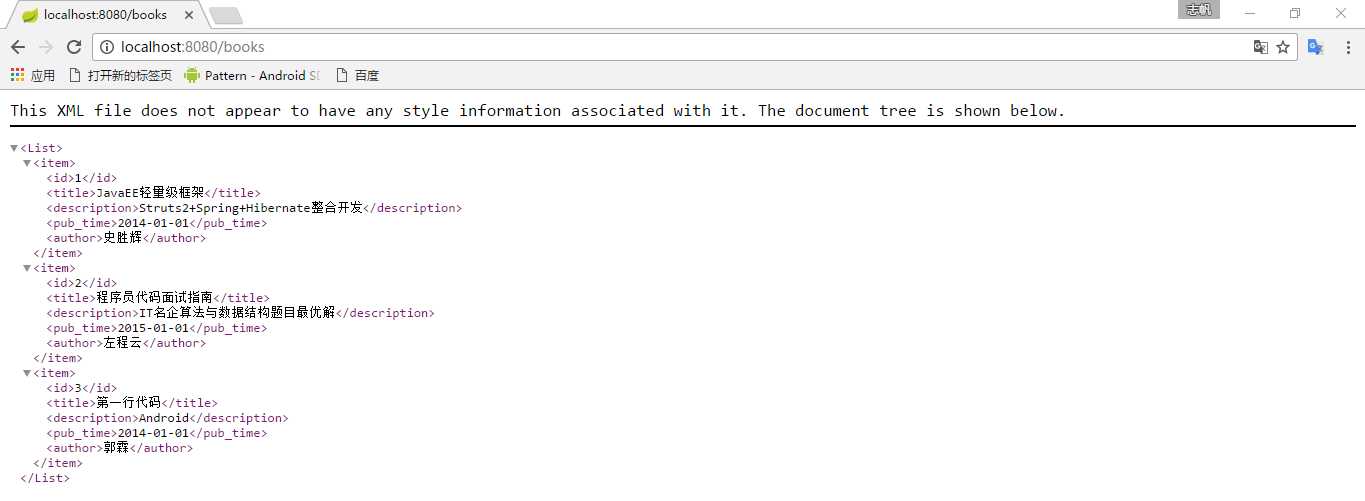The image size is (1365, 501).
Task: Click the author text 郭霖
Action: (116, 448)
